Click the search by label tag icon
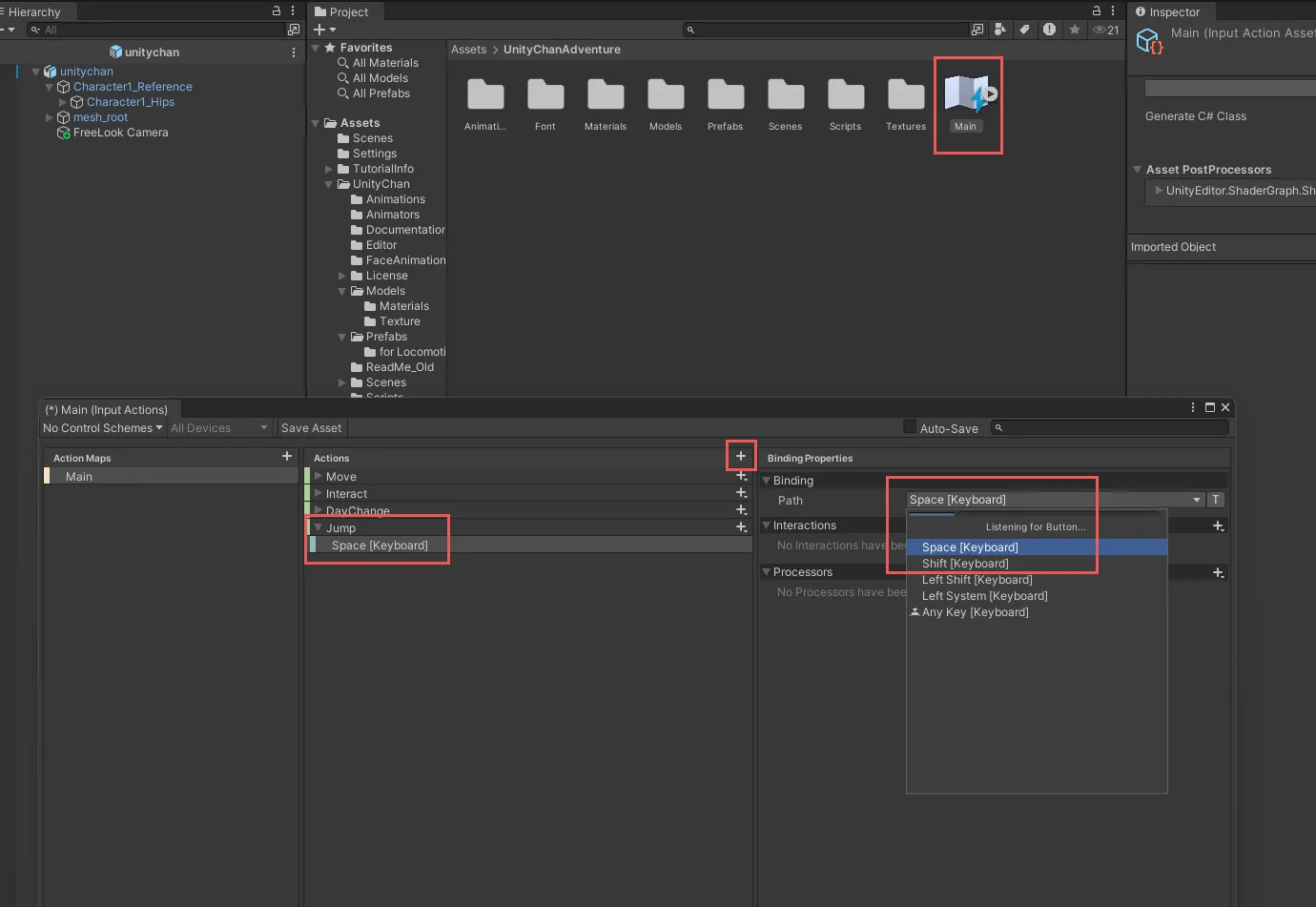The image size is (1316, 907). (x=1024, y=30)
